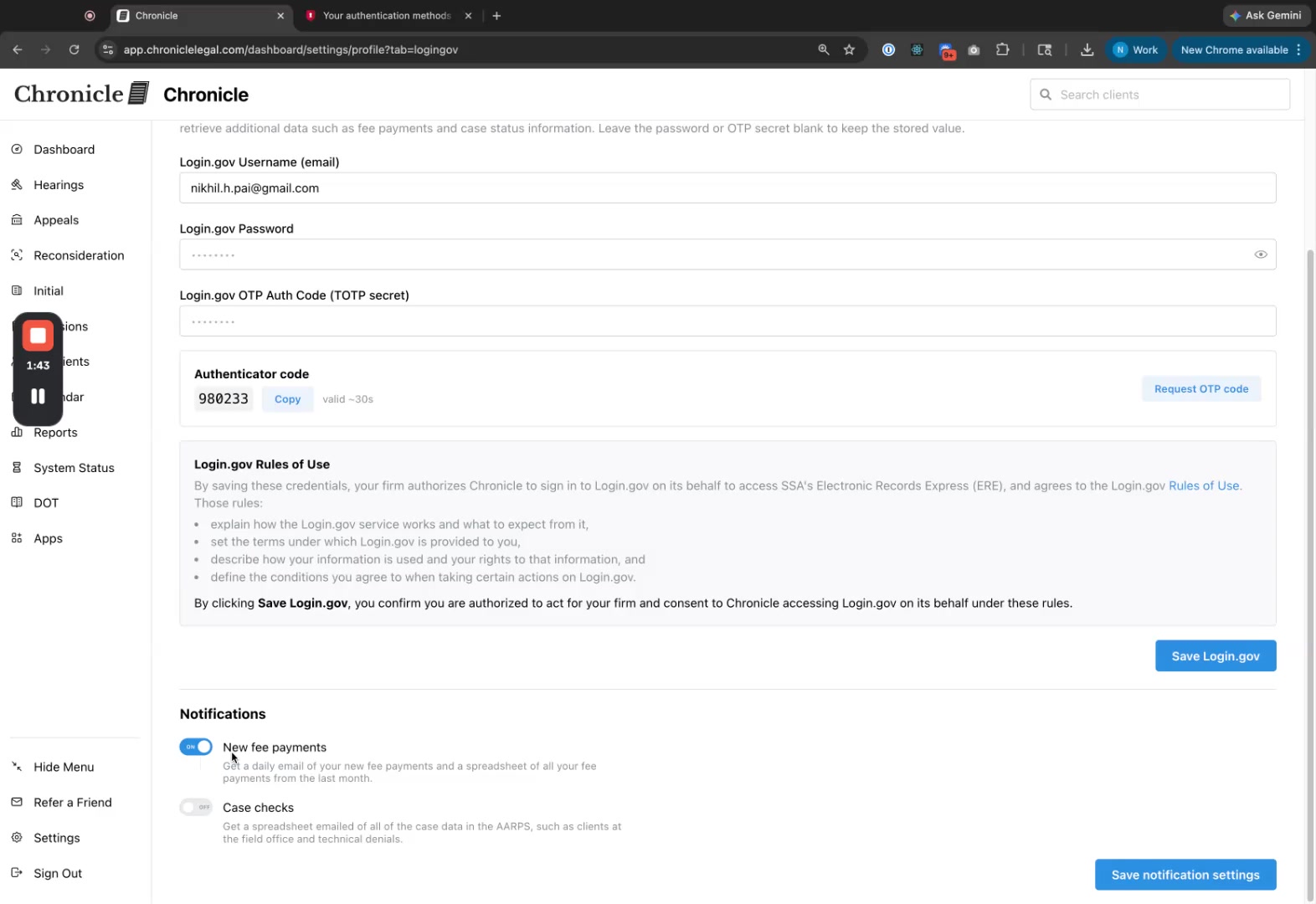Click the Appeals building icon
Image resolution: width=1316 pixels, height=904 pixels.
[17, 219]
